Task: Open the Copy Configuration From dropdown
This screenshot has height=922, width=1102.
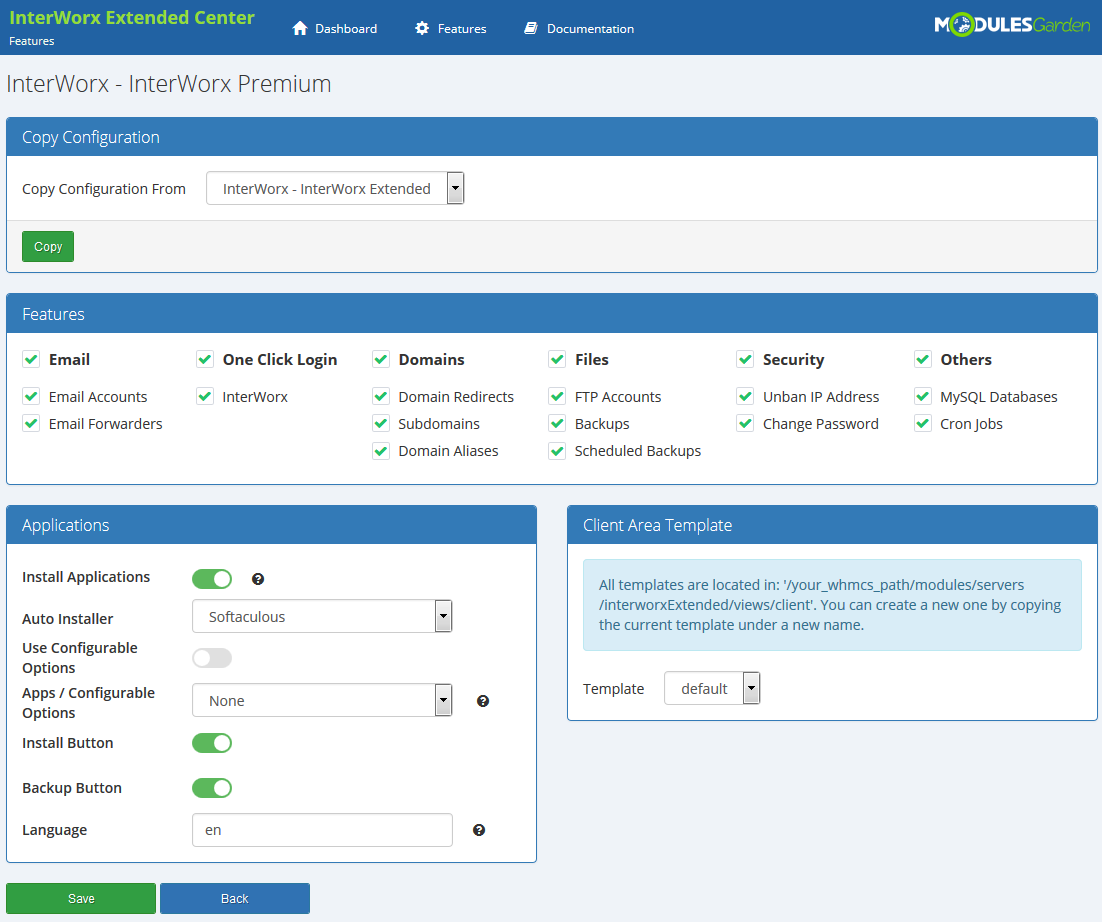Action: [x=335, y=188]
